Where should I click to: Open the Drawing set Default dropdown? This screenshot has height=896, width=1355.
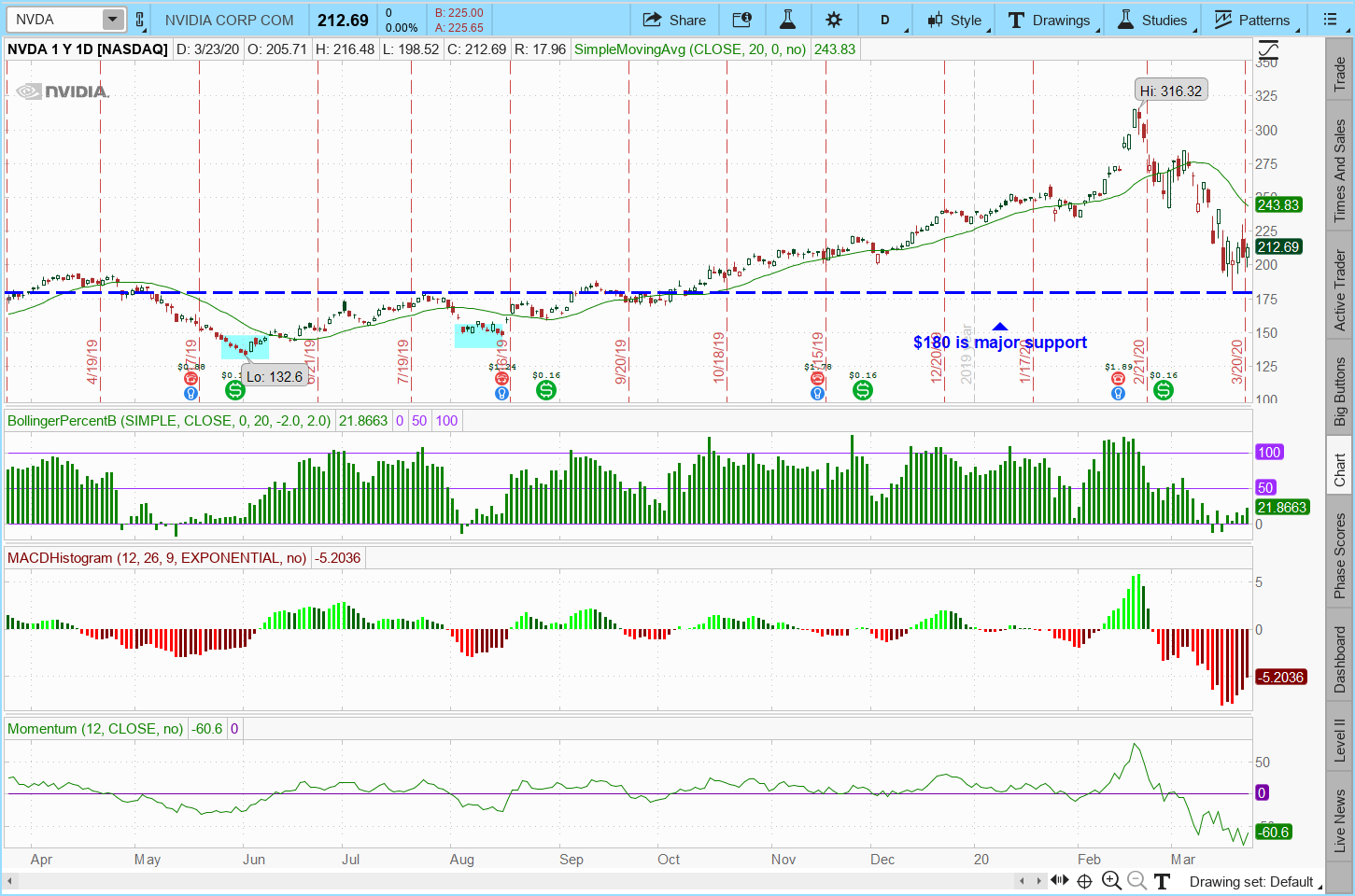[x=1251, y=881]
